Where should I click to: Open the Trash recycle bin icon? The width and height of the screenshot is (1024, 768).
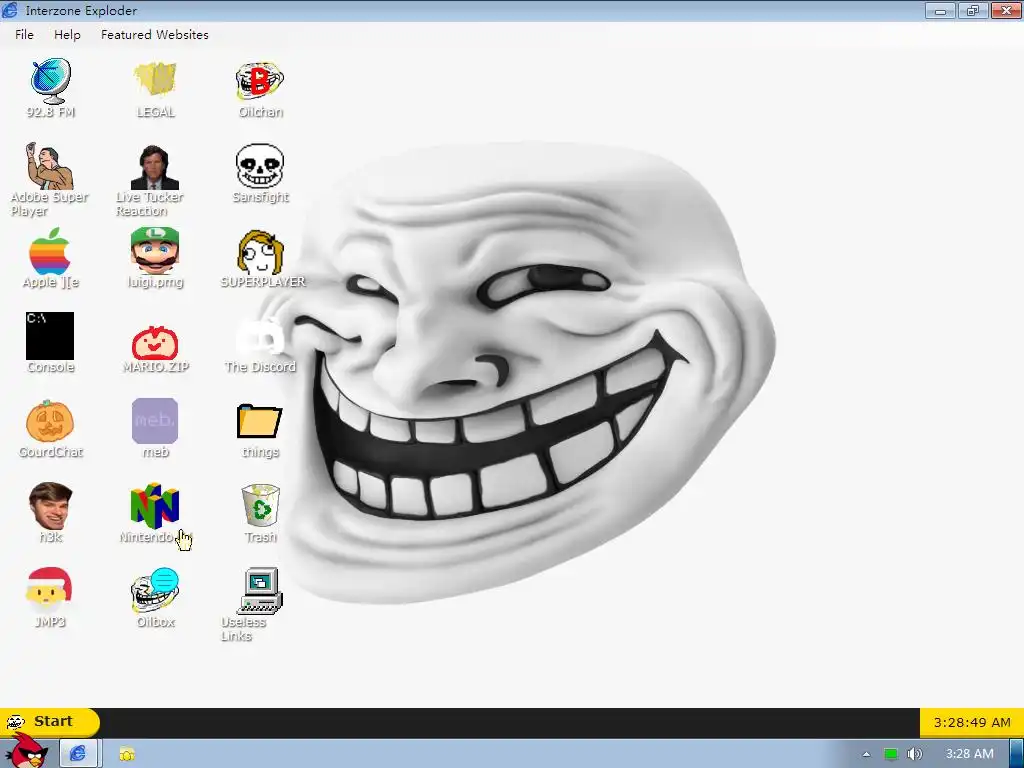click(261, 505)
